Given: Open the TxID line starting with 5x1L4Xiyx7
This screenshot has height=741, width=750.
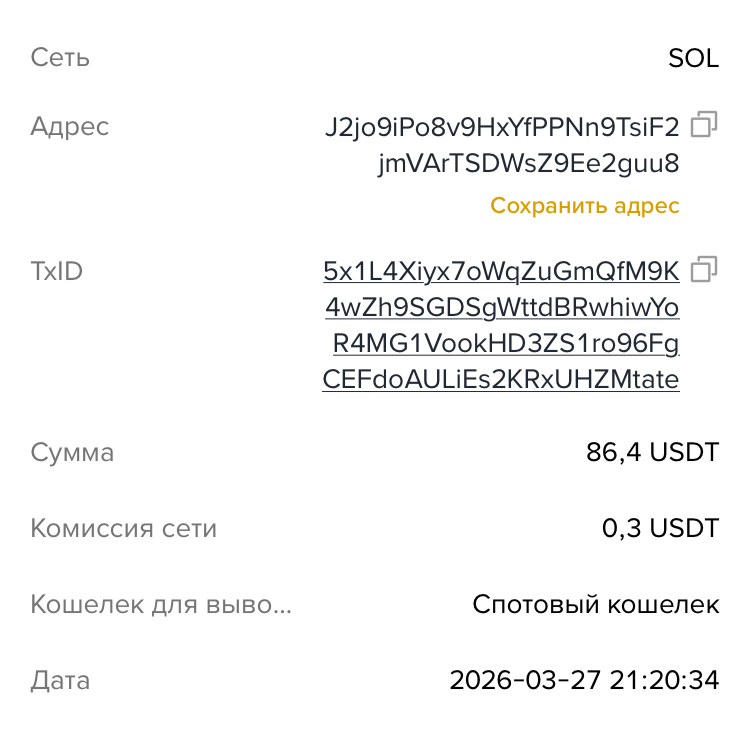Looking at the screenshot, I should (501, 271).
